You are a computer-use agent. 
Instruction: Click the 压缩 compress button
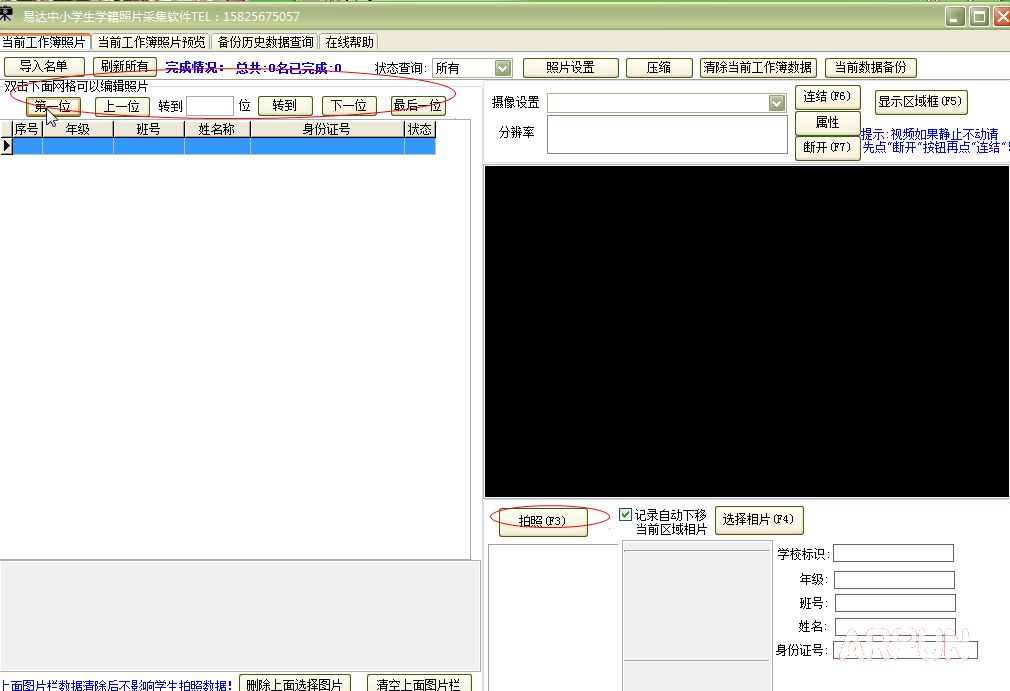pos(658,68)
